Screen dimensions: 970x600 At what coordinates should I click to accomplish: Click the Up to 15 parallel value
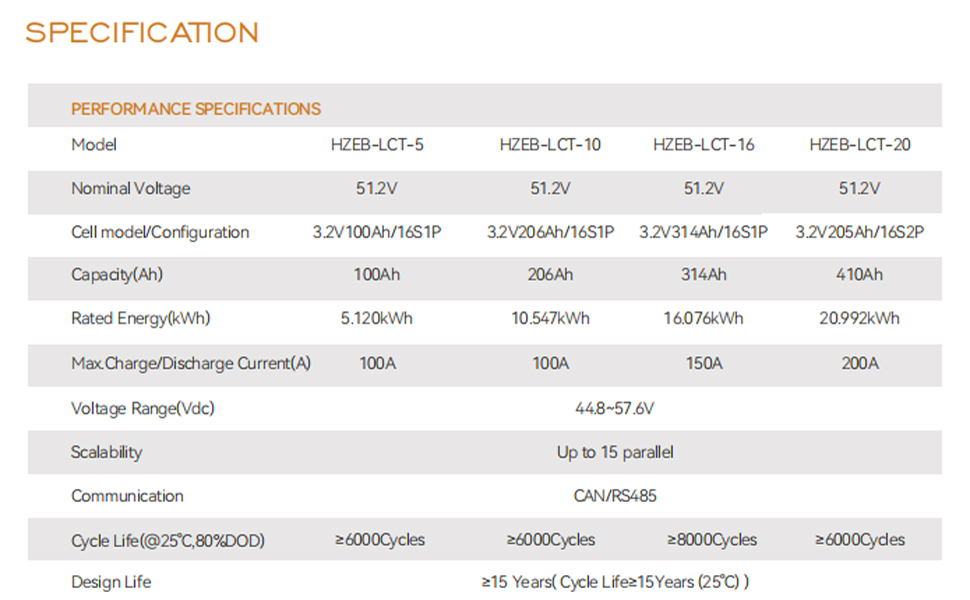[615, 452]
